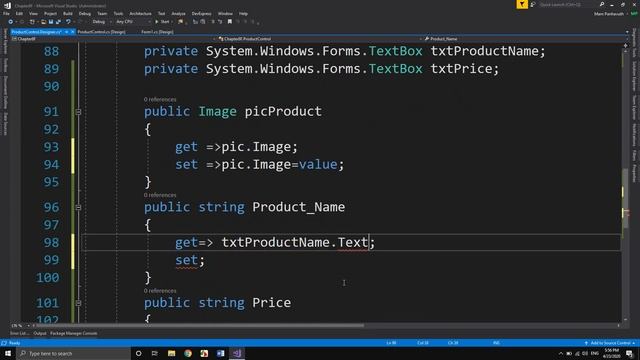The width and height of the screenshot is (640, 360).
Task: Open Microsoft Word from the taskbar
Action: pyautogui.click(x=220, y=353)
